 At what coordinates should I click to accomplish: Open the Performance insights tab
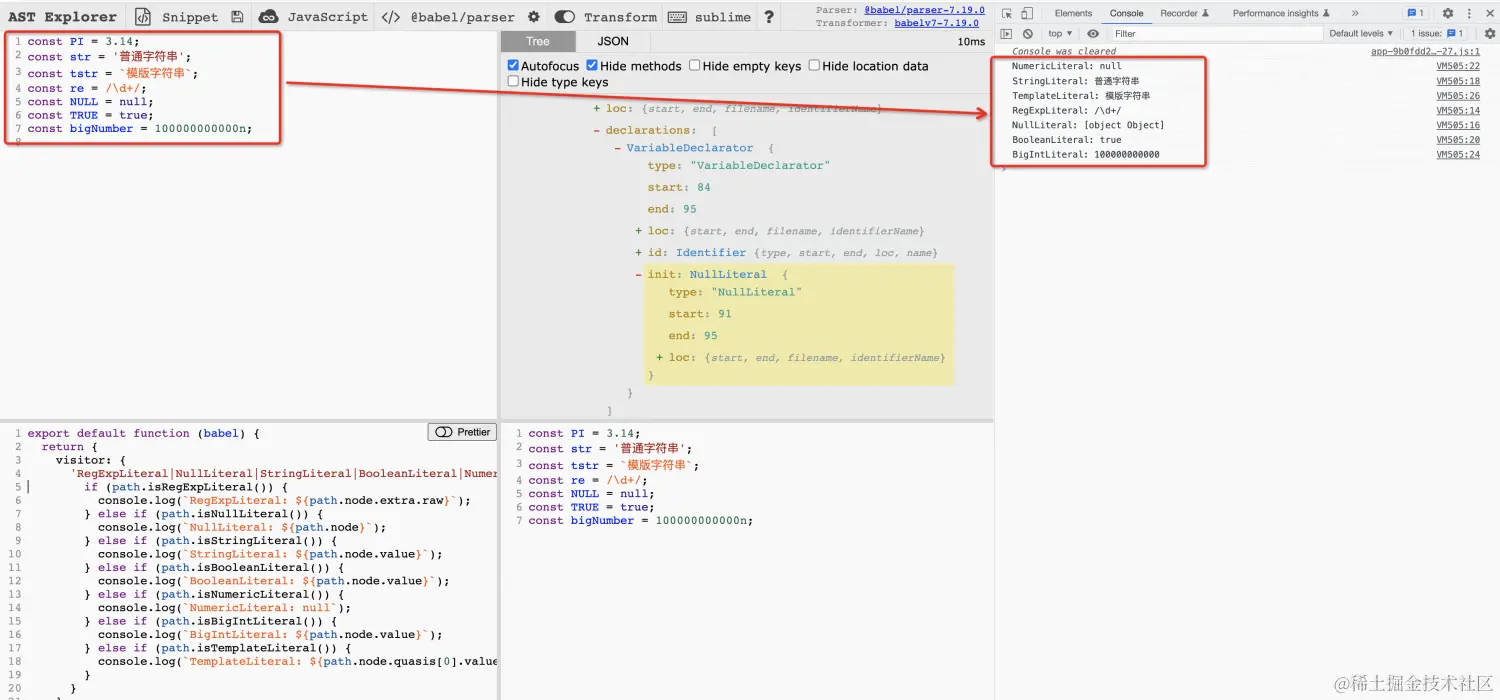point(1281,13)
